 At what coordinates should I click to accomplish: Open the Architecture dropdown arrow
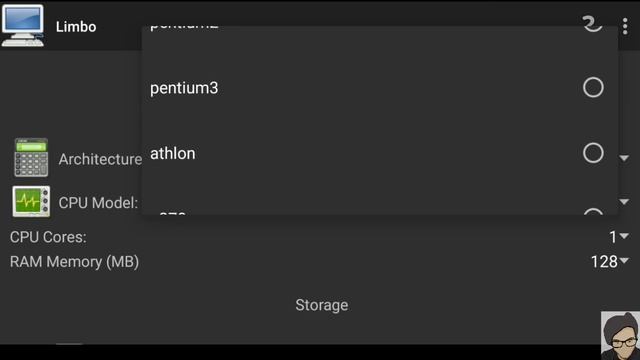coord(624,158)
